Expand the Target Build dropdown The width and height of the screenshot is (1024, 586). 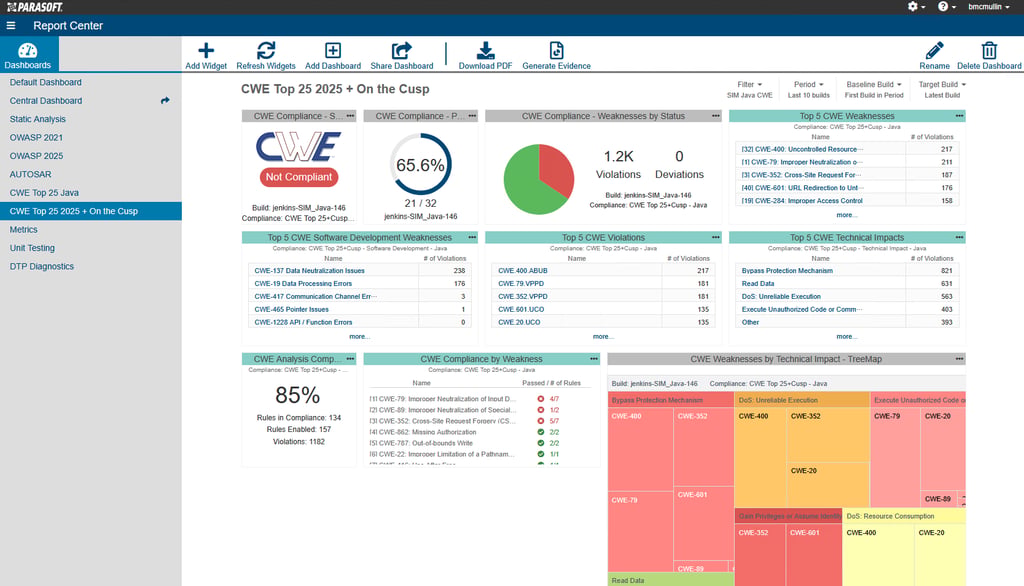point(942,84)
